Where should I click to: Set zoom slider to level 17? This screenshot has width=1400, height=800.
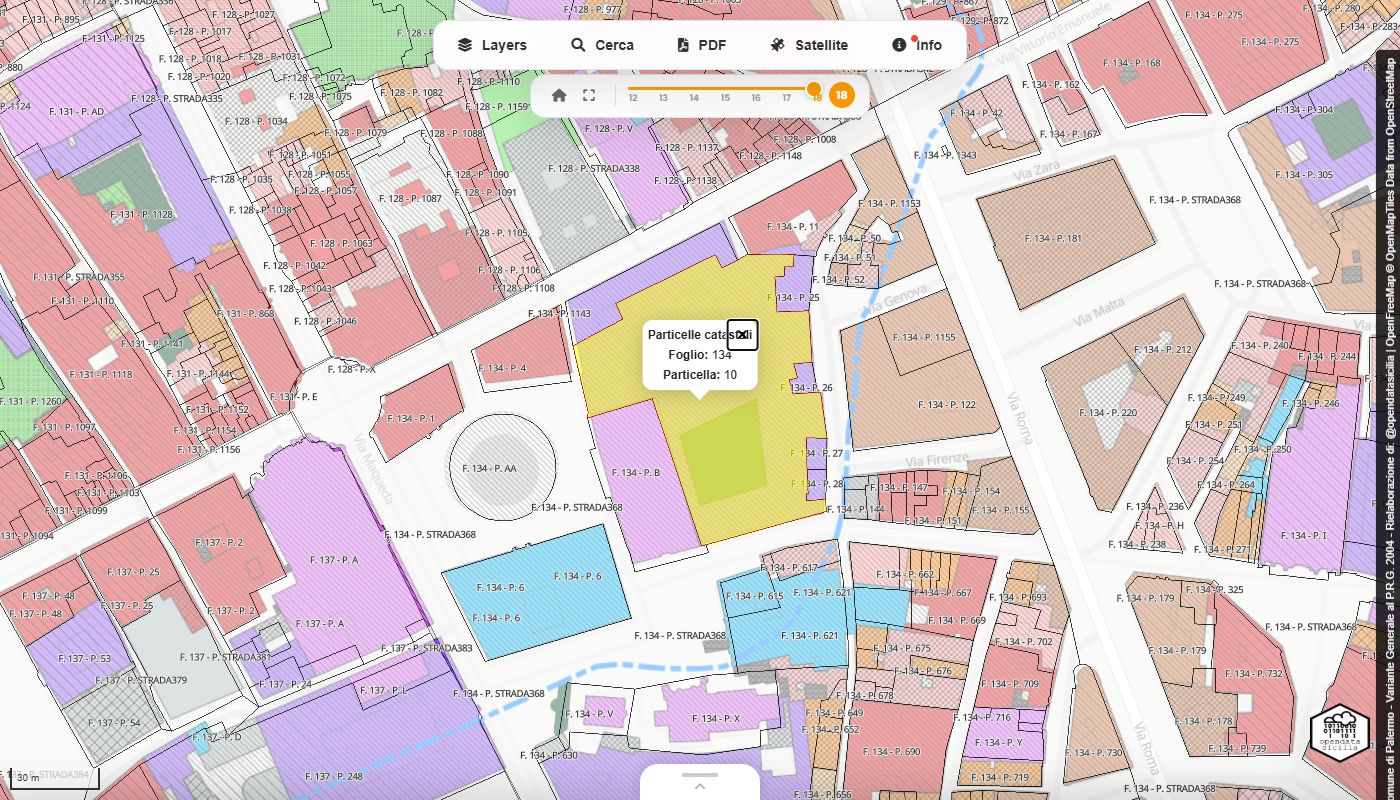tap(787, 98)
